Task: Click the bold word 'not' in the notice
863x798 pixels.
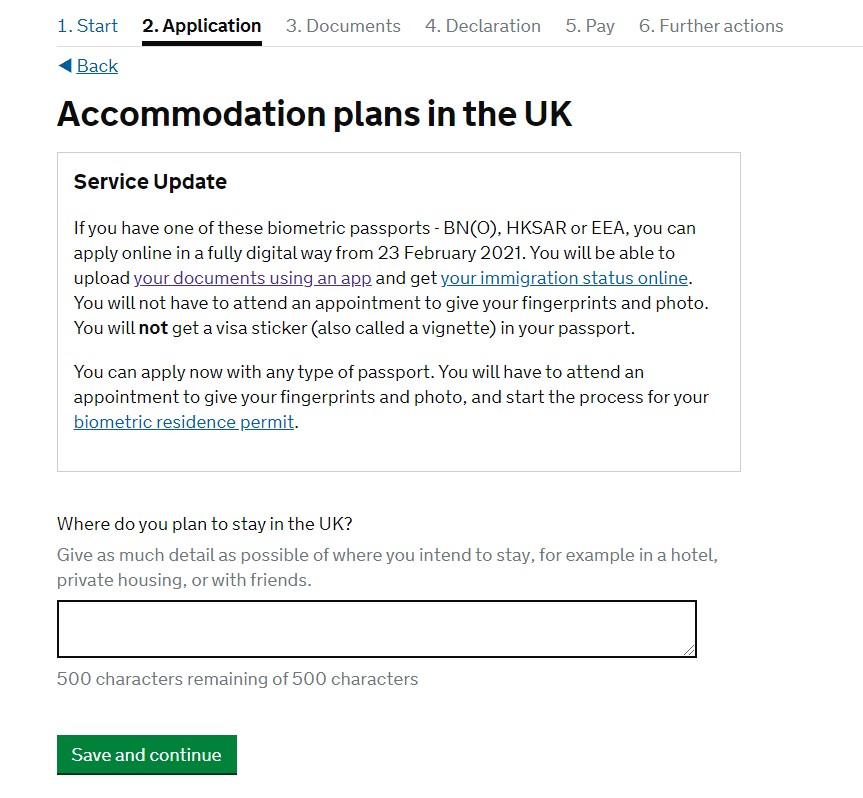Action: click(152, 328)
